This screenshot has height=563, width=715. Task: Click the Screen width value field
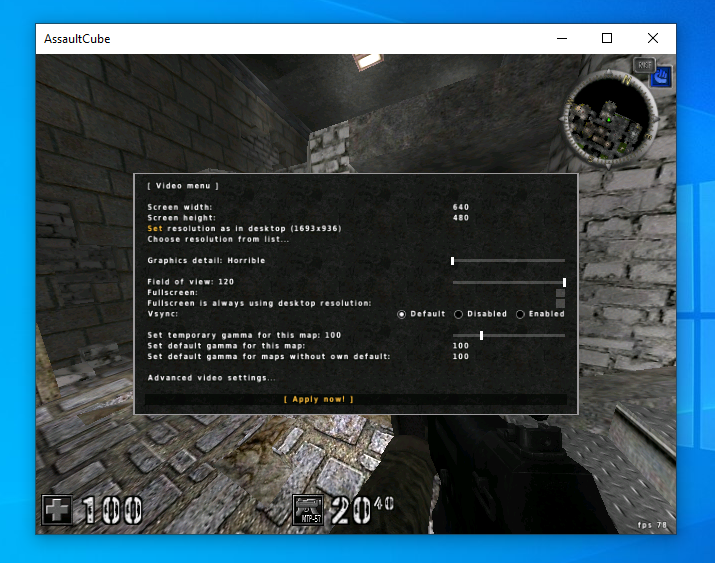[x=460, y=207]
